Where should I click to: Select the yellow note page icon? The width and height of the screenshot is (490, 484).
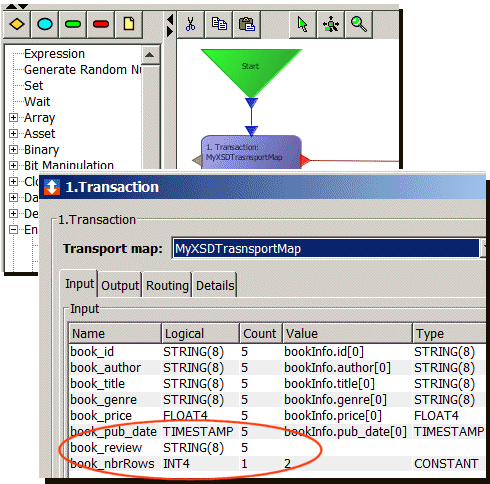[x=129, y=24]
